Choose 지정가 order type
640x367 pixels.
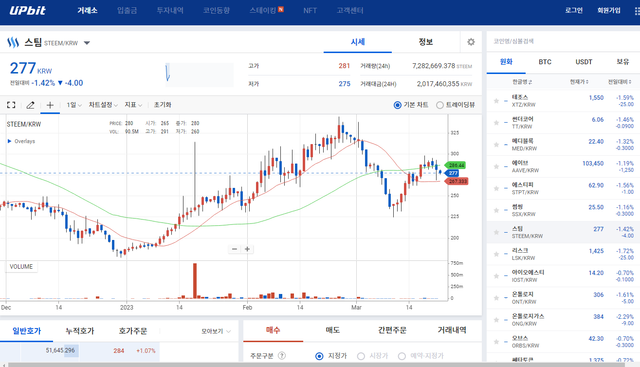click(319, 356)
